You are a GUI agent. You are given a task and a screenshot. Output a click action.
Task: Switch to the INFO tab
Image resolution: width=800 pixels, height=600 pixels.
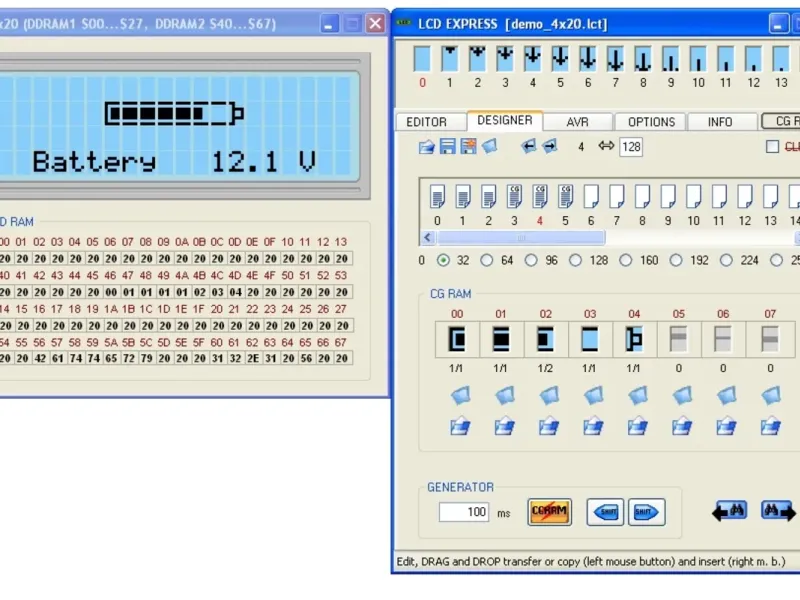click(720, 122)
